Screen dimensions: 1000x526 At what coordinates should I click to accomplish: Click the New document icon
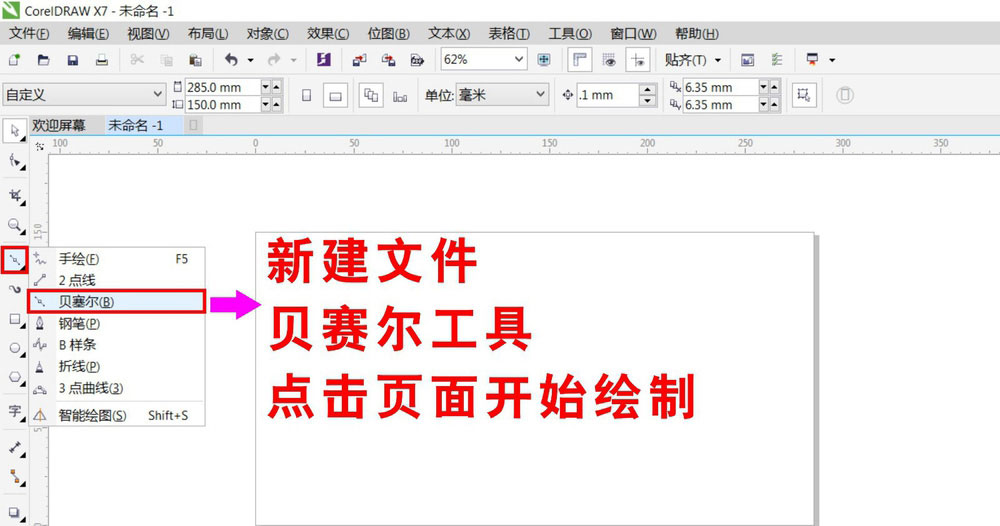(x=14, y=60)
